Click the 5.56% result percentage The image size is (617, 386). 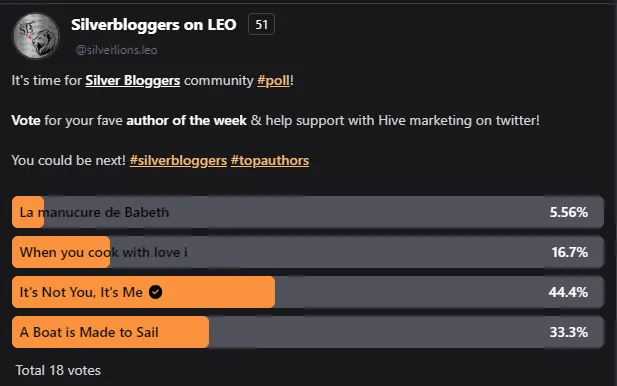(569, 212)
